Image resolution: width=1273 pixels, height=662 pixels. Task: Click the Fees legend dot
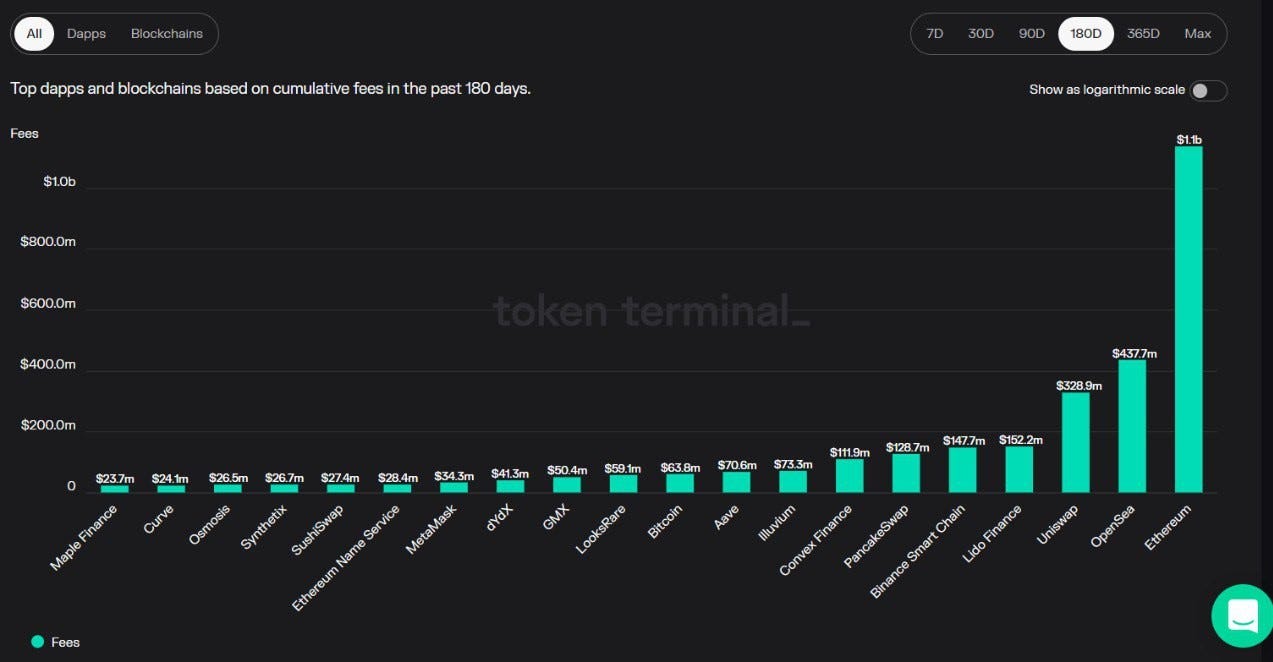38,642
